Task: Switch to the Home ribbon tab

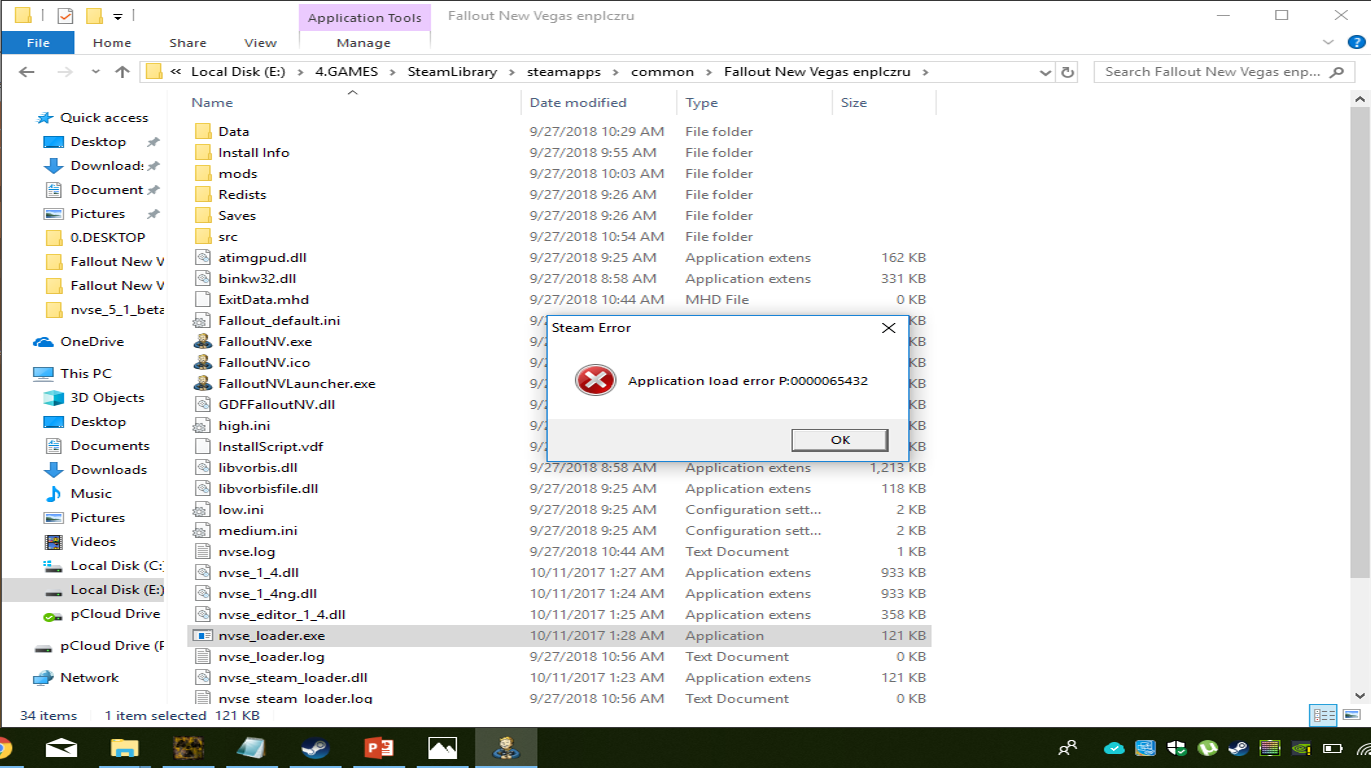Action: [112, 43]
